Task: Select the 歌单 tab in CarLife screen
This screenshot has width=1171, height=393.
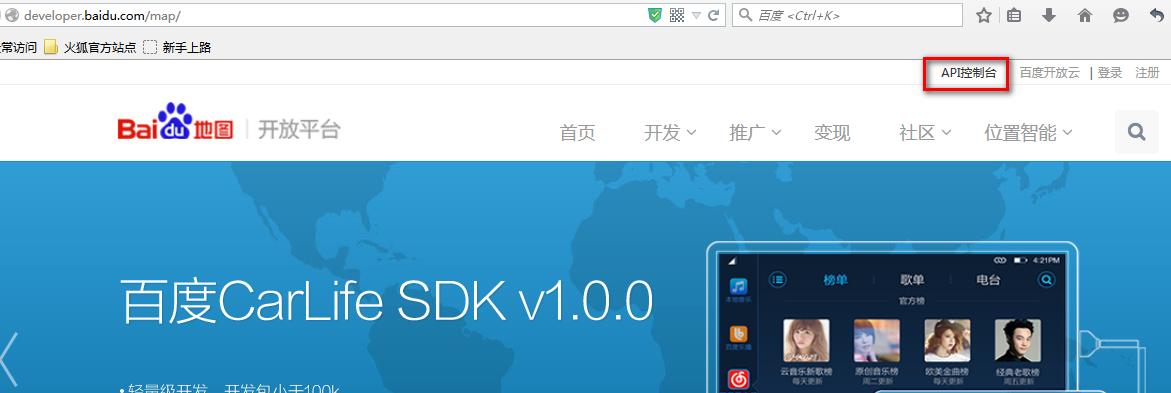Action: [x=912, y=280]
